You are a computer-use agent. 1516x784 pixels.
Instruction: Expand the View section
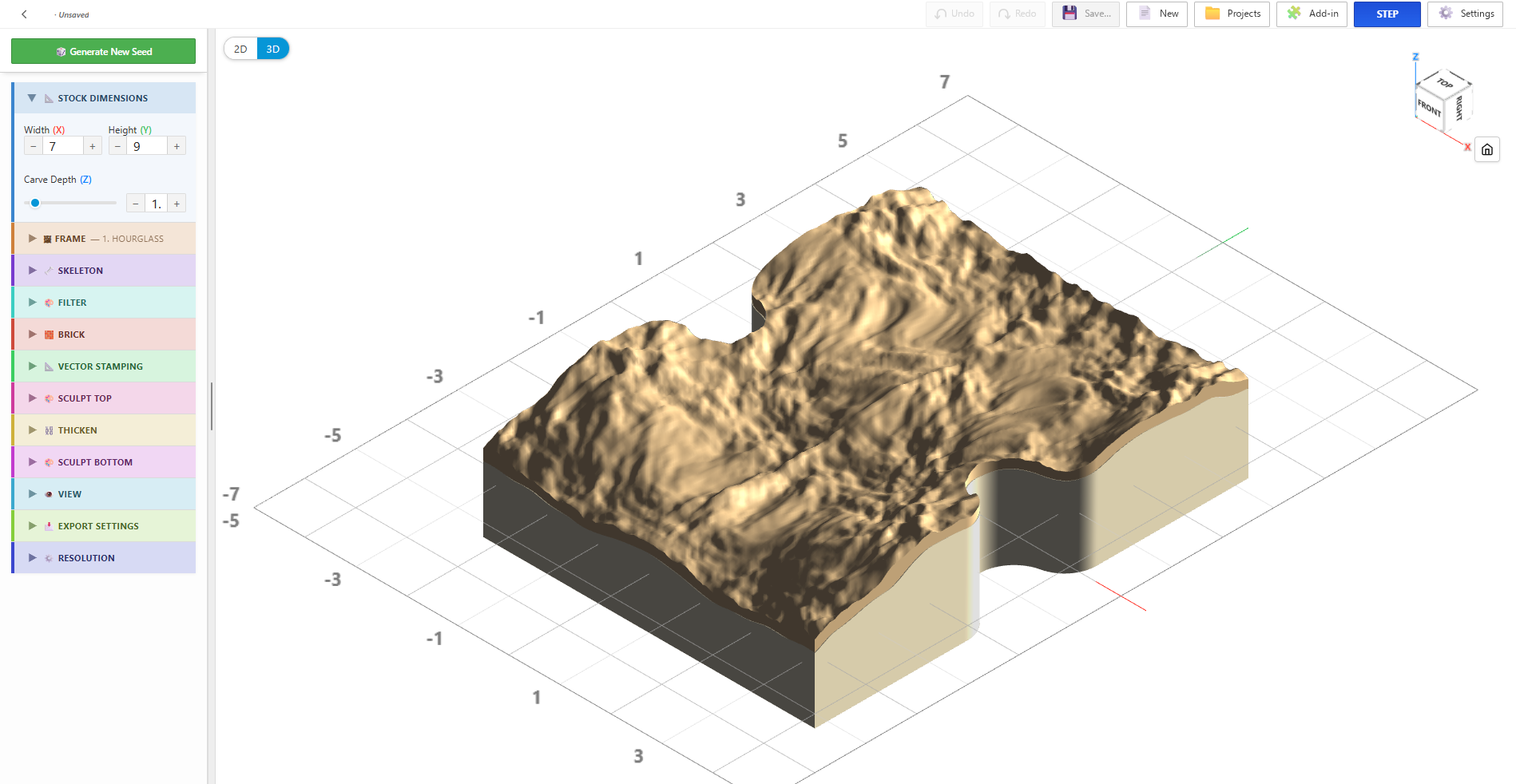coord(105,494)
